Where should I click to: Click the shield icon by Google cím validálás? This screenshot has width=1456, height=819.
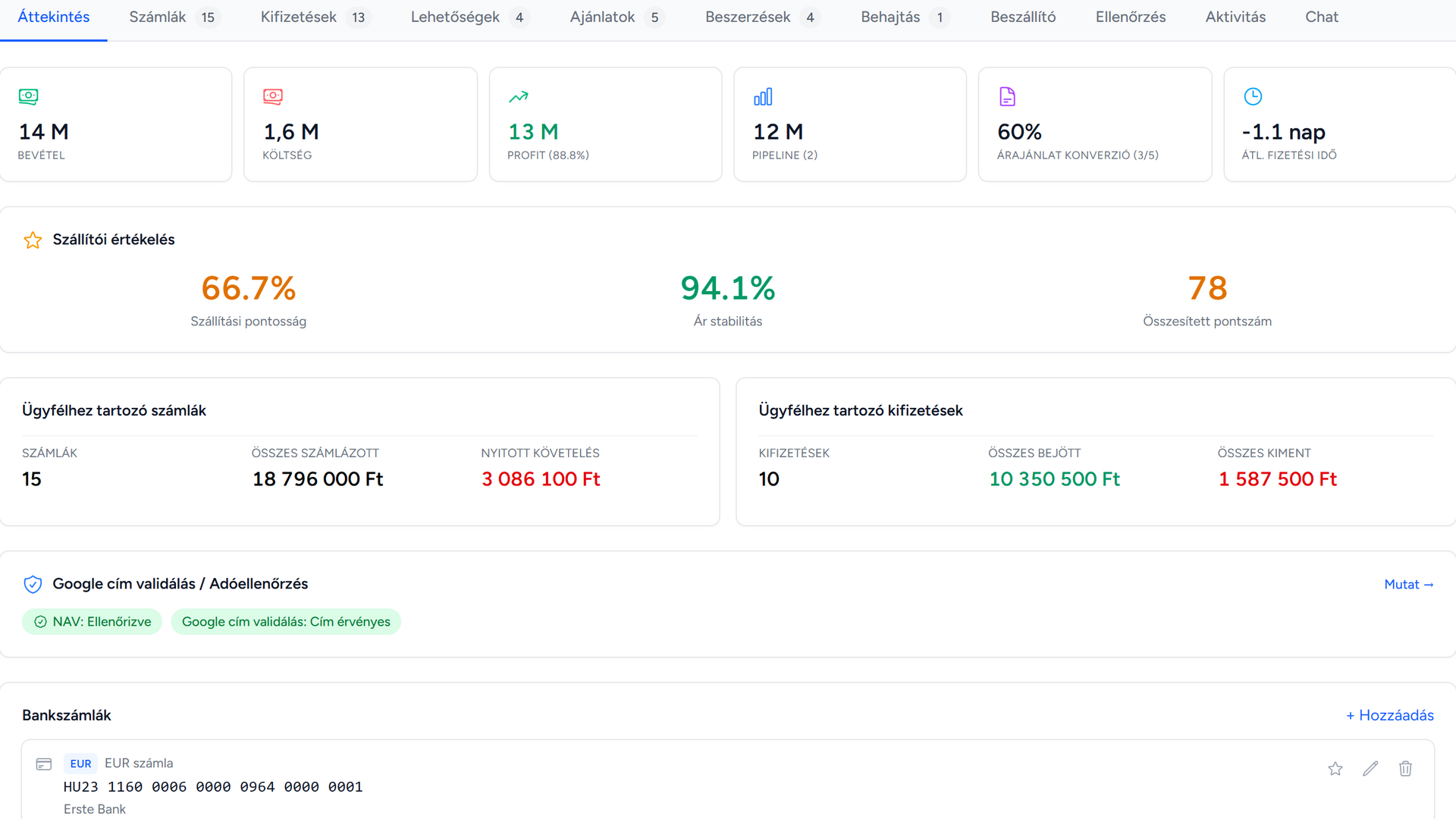click(33, 584)
